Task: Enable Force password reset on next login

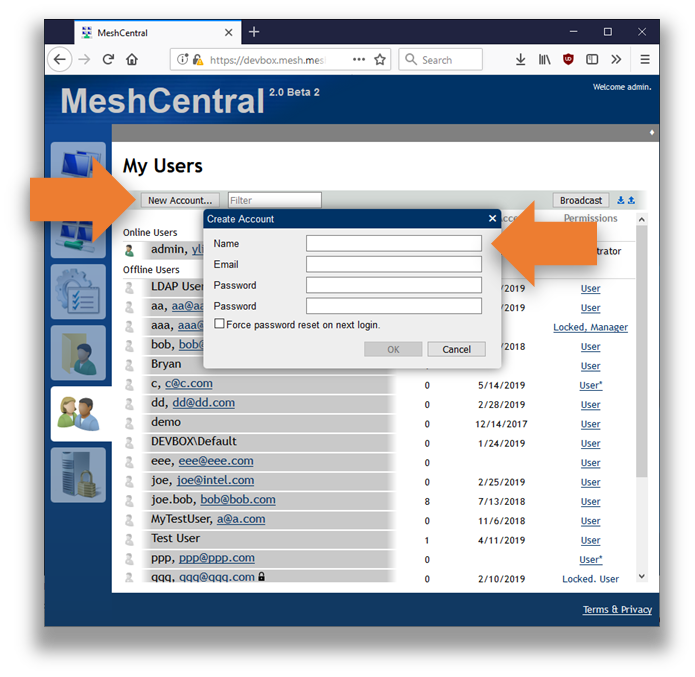Action: tap(220, 324)
